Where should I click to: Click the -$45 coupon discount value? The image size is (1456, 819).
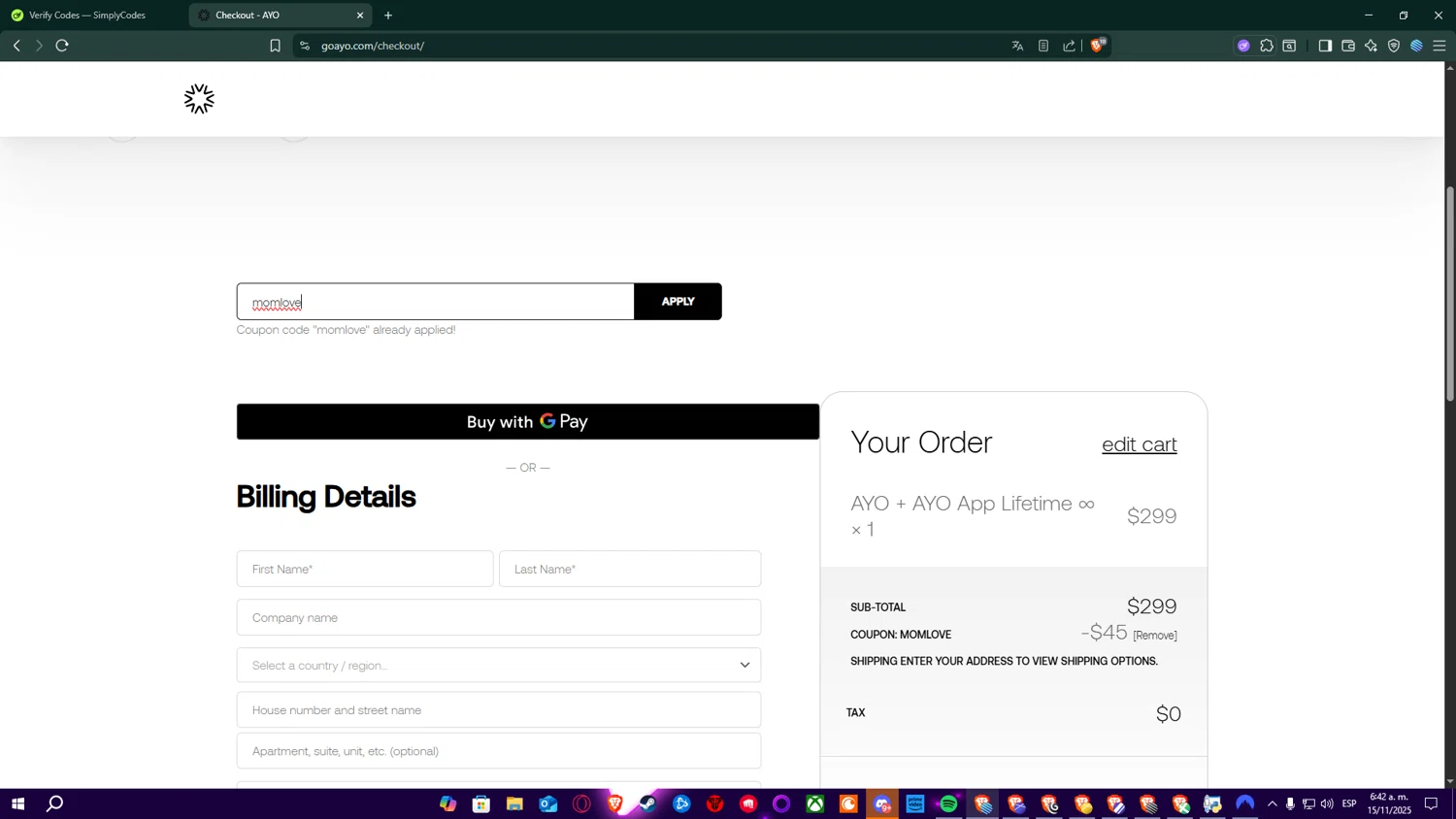pyautogui.click(x=1105, y=634)
